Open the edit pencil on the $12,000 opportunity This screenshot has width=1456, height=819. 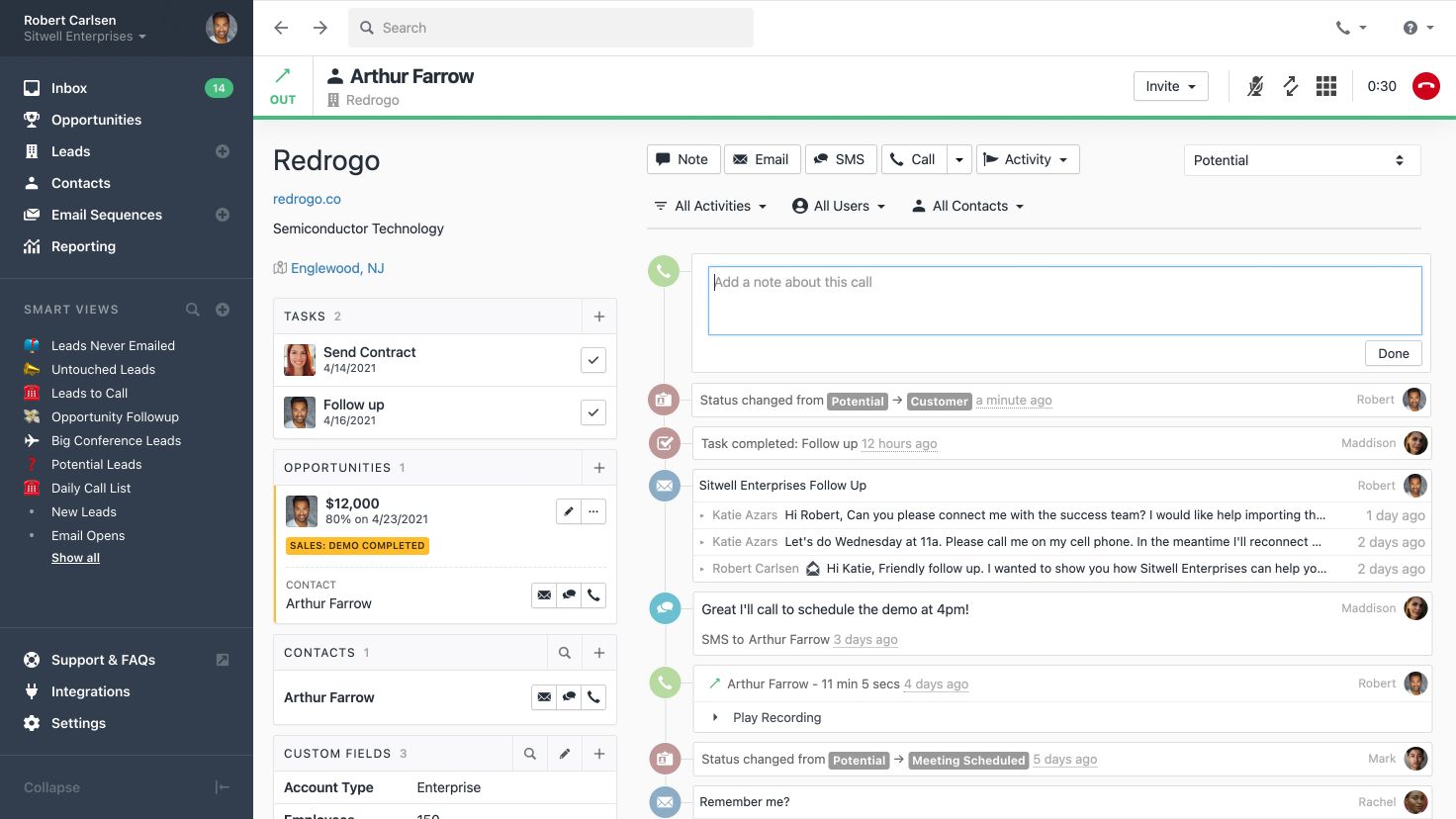click(x=568, y=511)
